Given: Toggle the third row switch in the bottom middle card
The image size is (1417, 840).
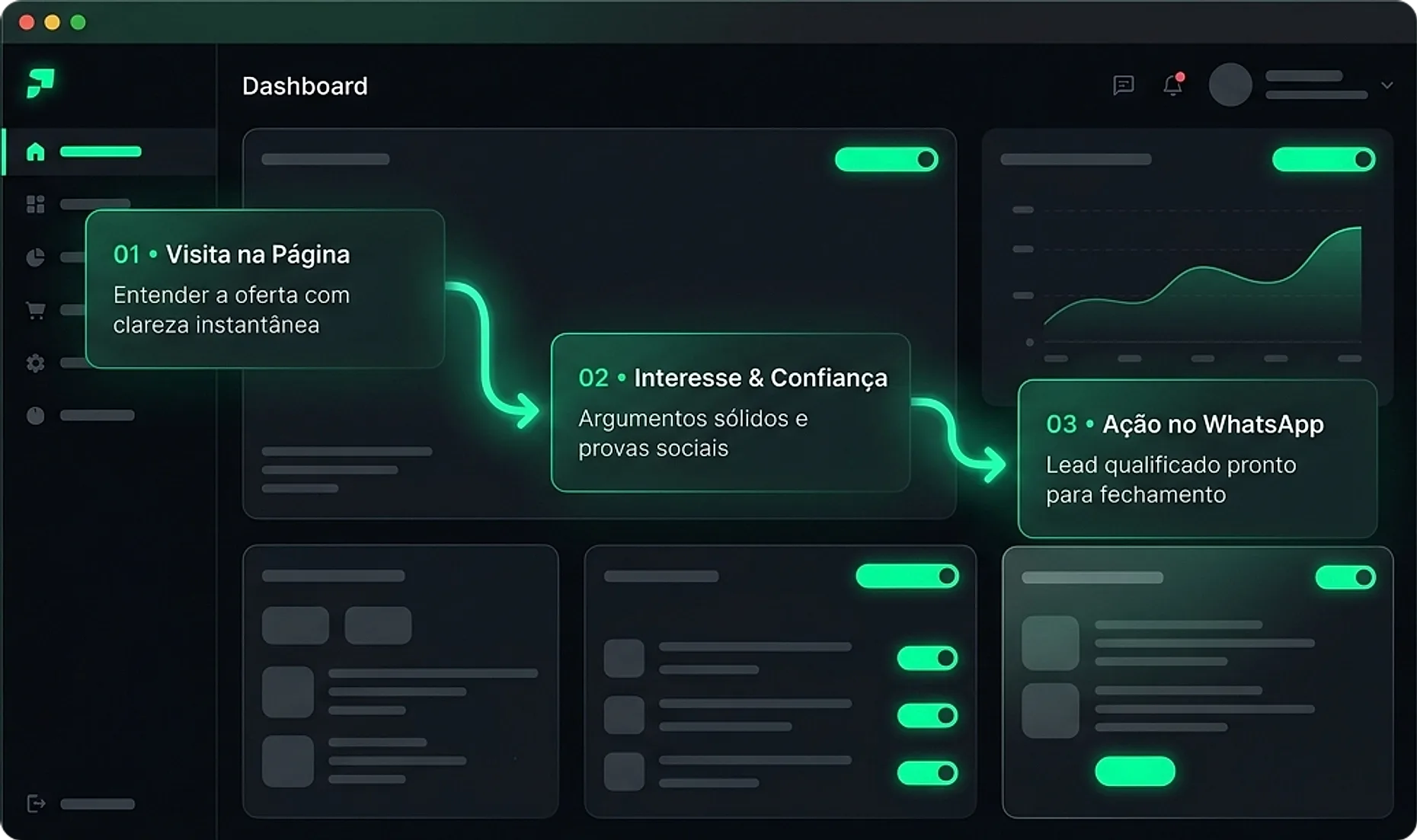Looking at the screenshot, I should point(927,773).
